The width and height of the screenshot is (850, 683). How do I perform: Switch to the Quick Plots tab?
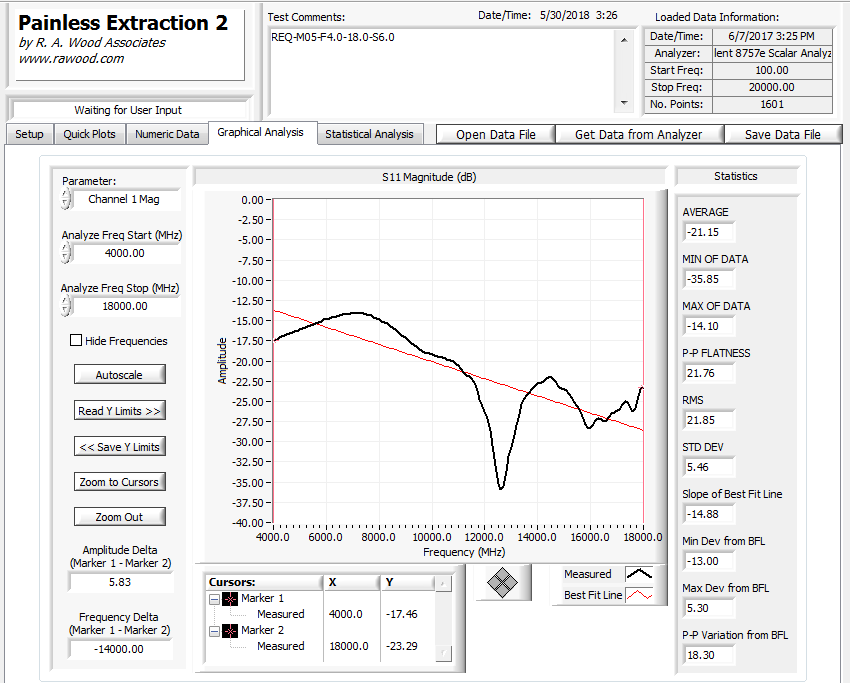89,134
